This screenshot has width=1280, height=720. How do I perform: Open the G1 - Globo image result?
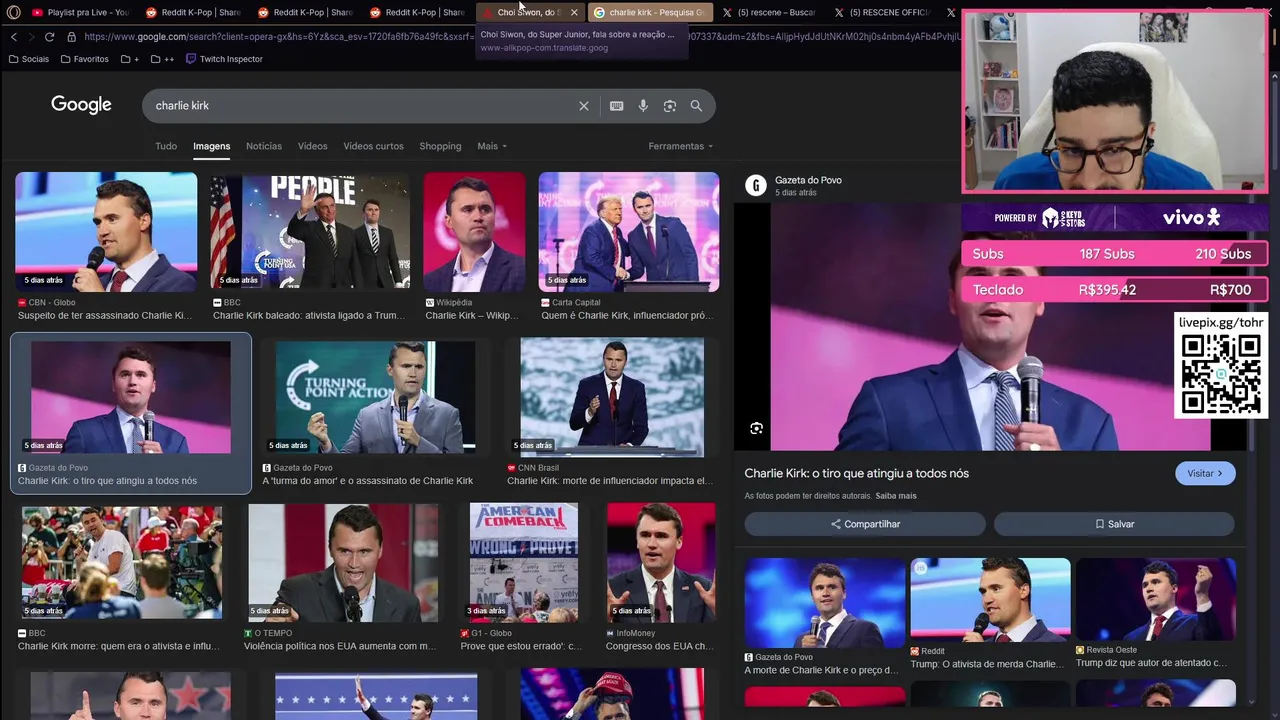[524, 561]
